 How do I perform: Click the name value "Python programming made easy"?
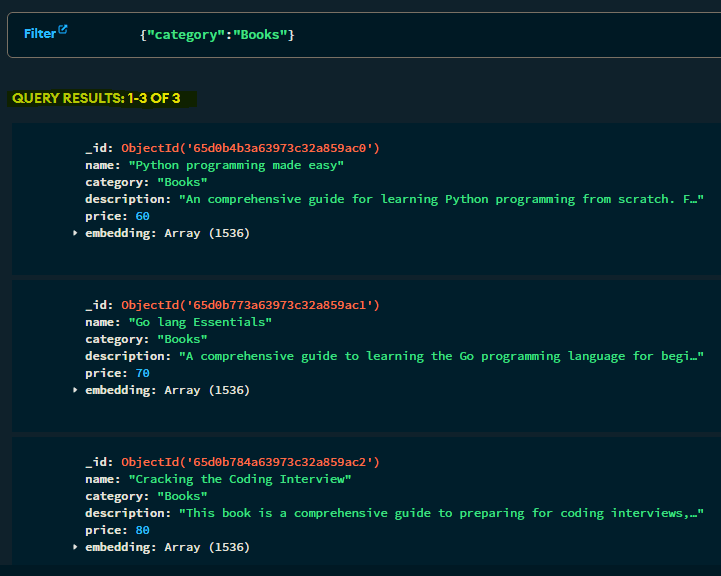(x=236, y=165)
